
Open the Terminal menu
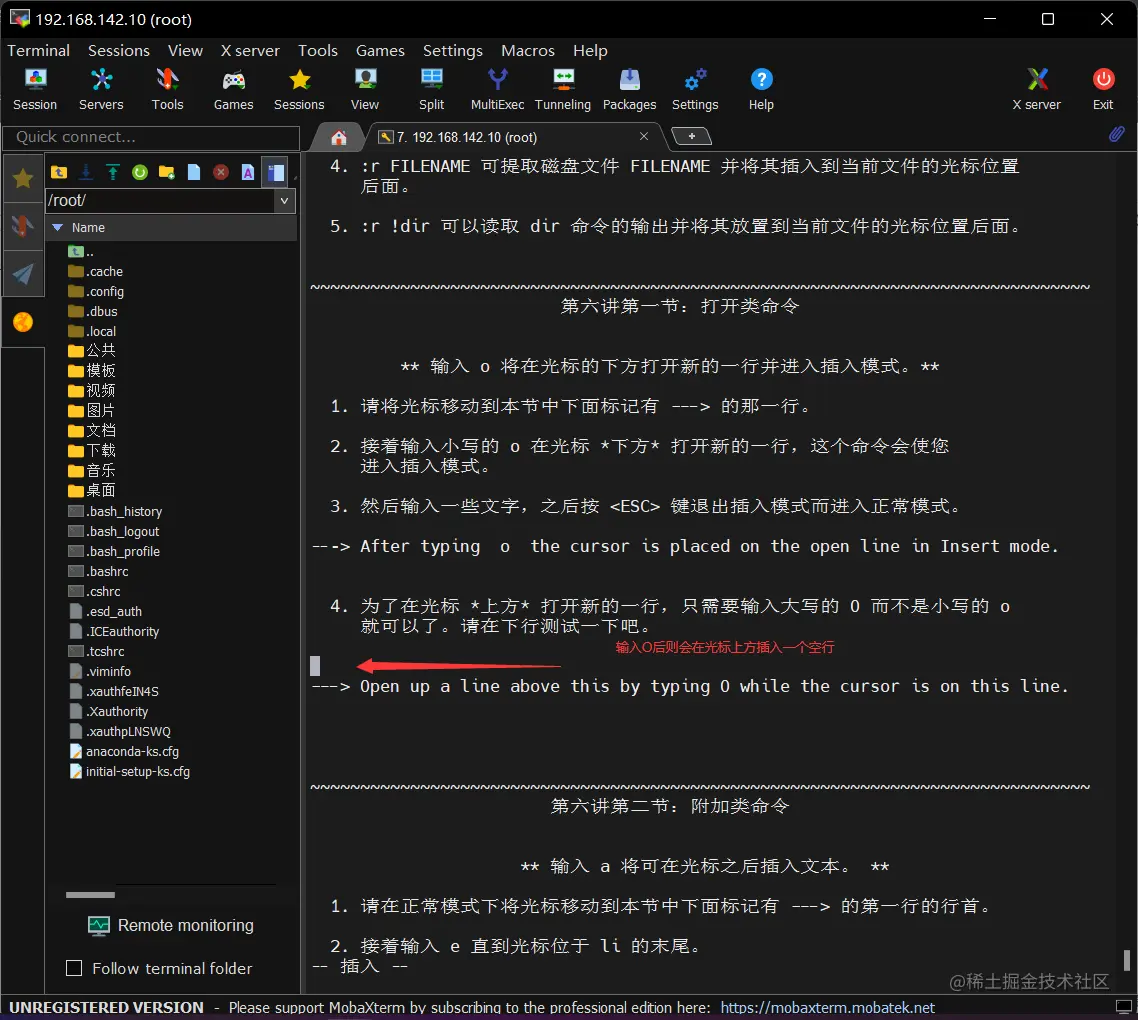coord(38,50)
